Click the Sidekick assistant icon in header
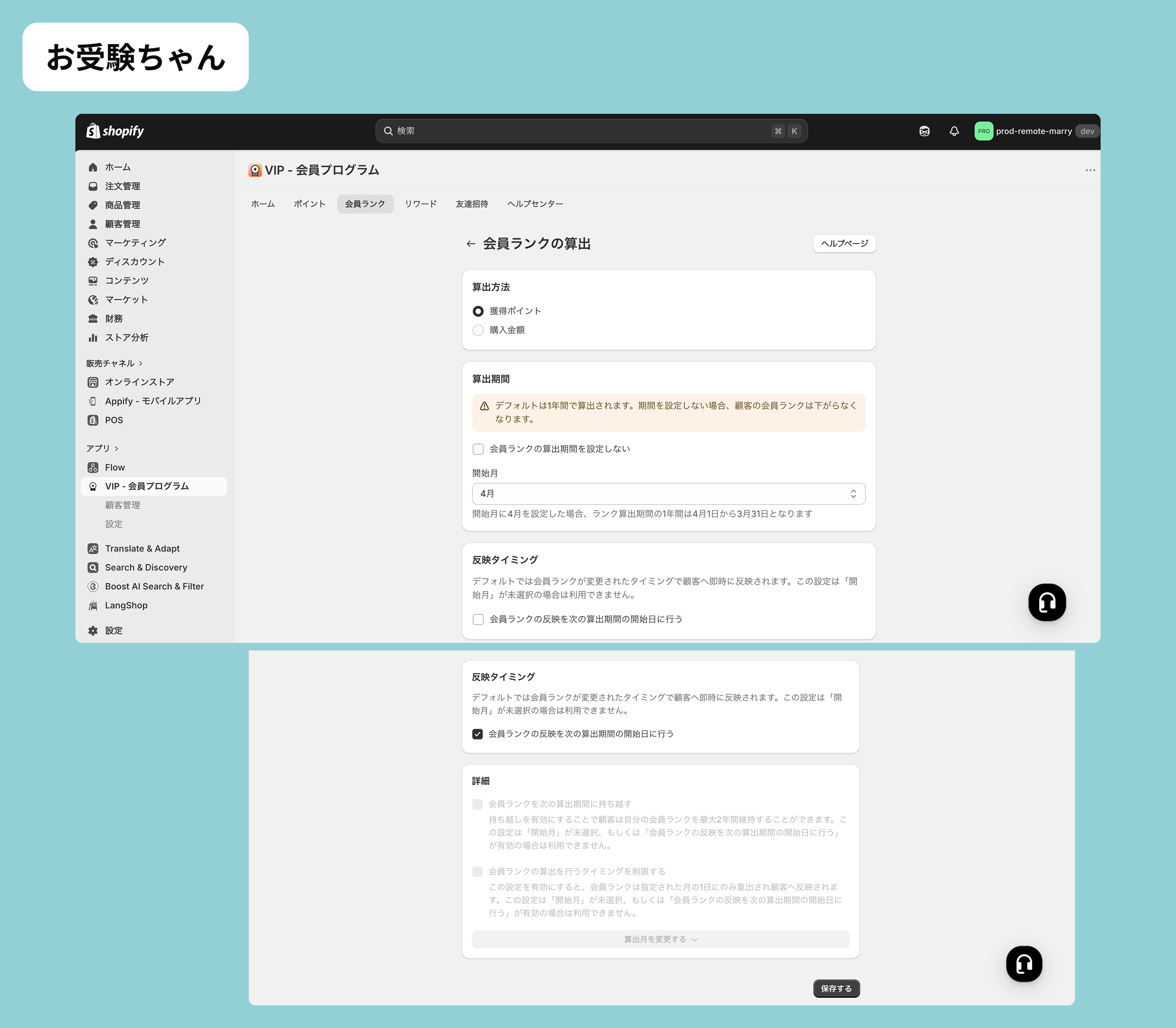 click(x=924, y=132)
